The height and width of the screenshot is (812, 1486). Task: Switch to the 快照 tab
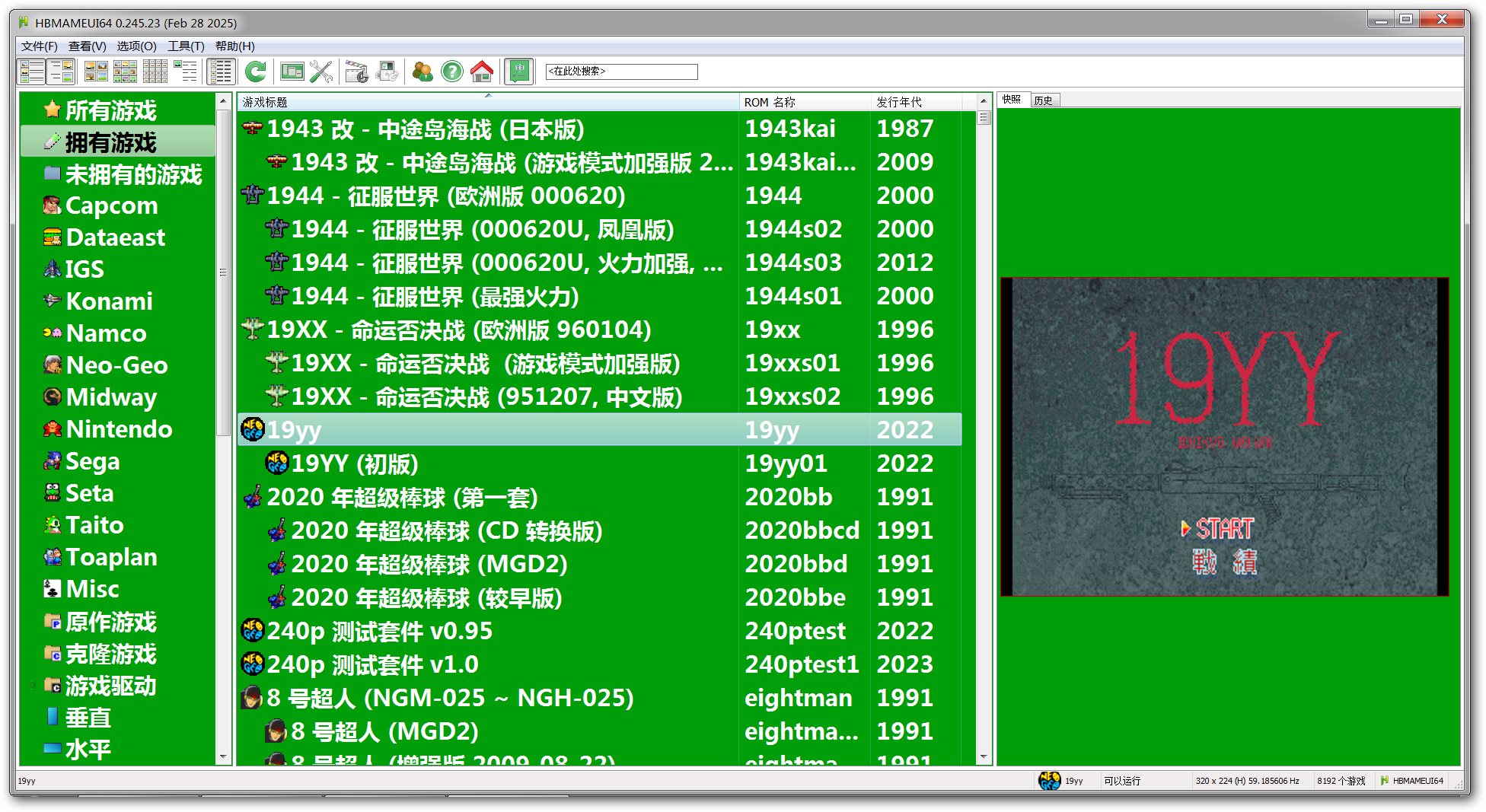[1012, 100]
